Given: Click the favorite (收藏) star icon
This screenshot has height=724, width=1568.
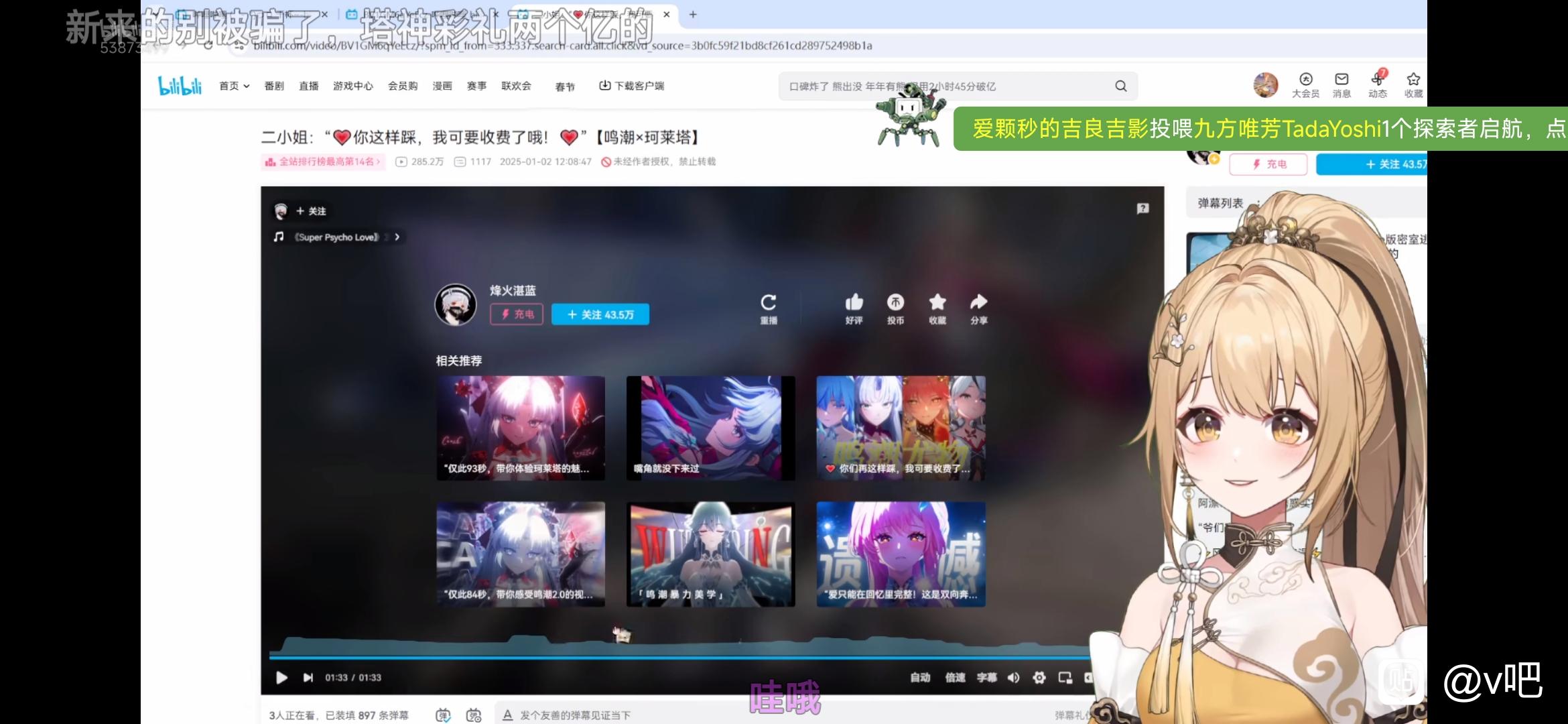Looking at the screenshot, I should tap(937, 302).
